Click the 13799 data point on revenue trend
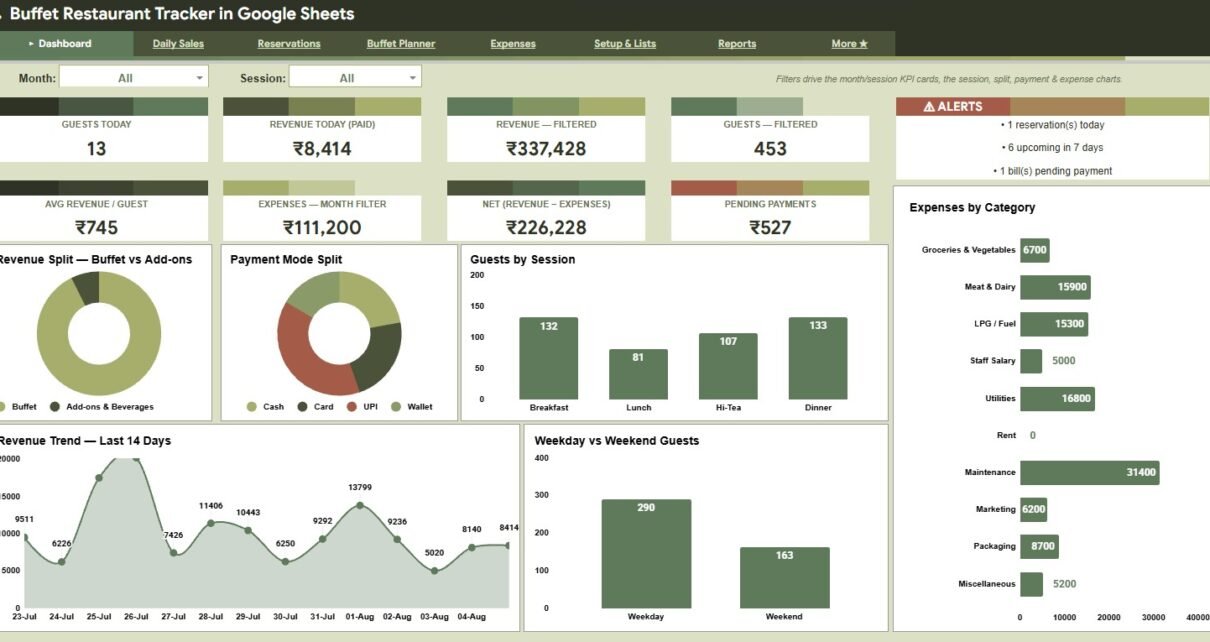This screenshot has width=1210, height=642. click(360, 505)
